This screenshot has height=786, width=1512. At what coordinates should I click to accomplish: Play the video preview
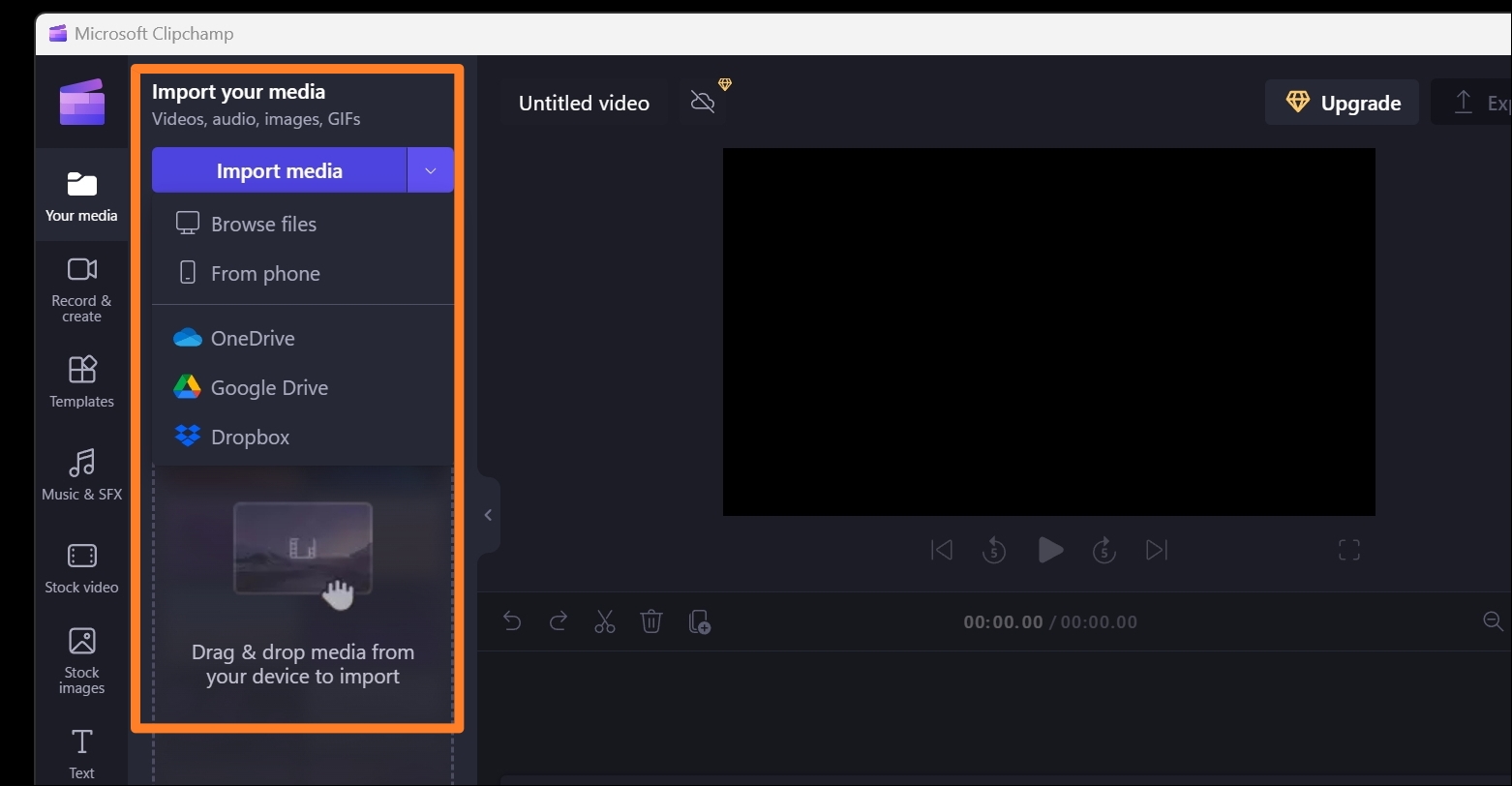(x=1050, y=550)
